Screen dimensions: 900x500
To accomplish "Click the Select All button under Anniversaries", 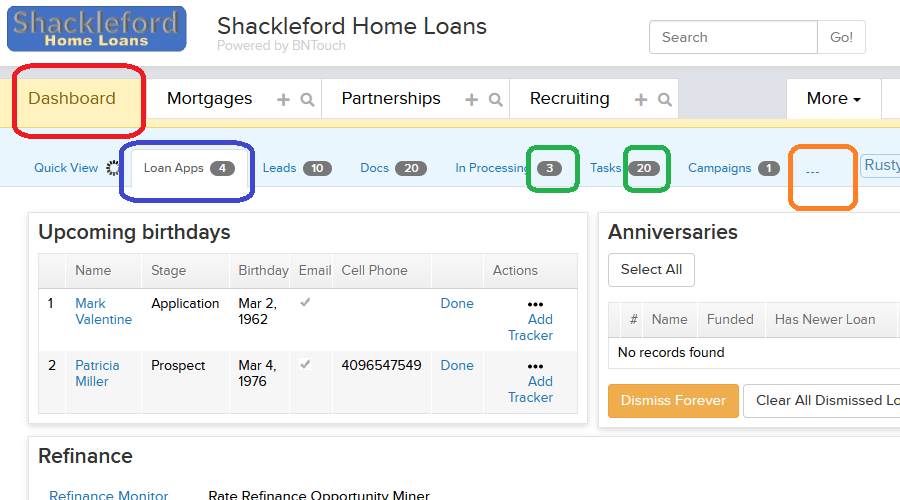I will click(651, 269).
